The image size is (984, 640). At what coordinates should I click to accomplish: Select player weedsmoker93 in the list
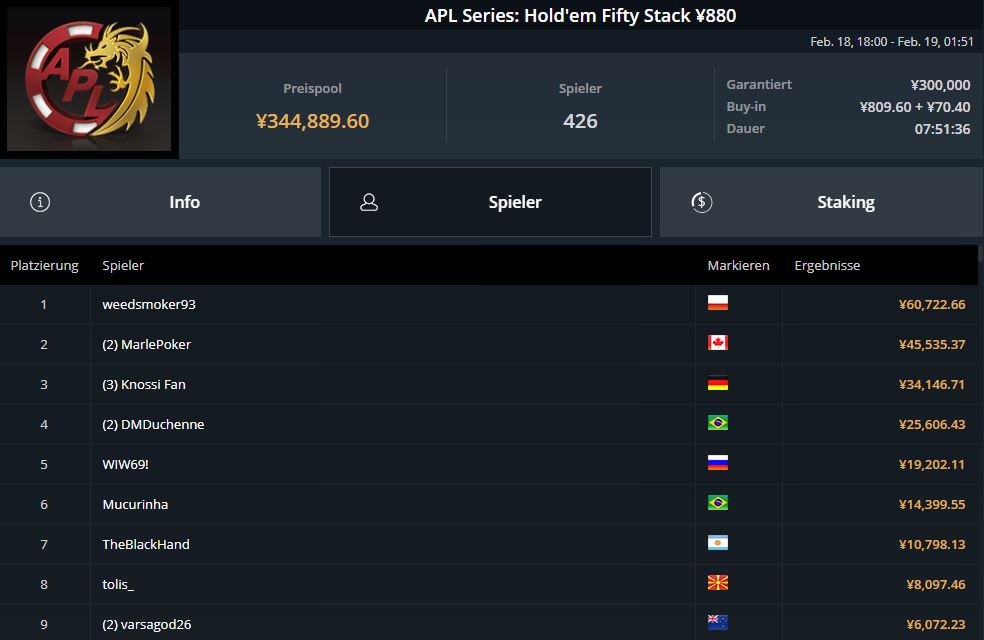149,304
